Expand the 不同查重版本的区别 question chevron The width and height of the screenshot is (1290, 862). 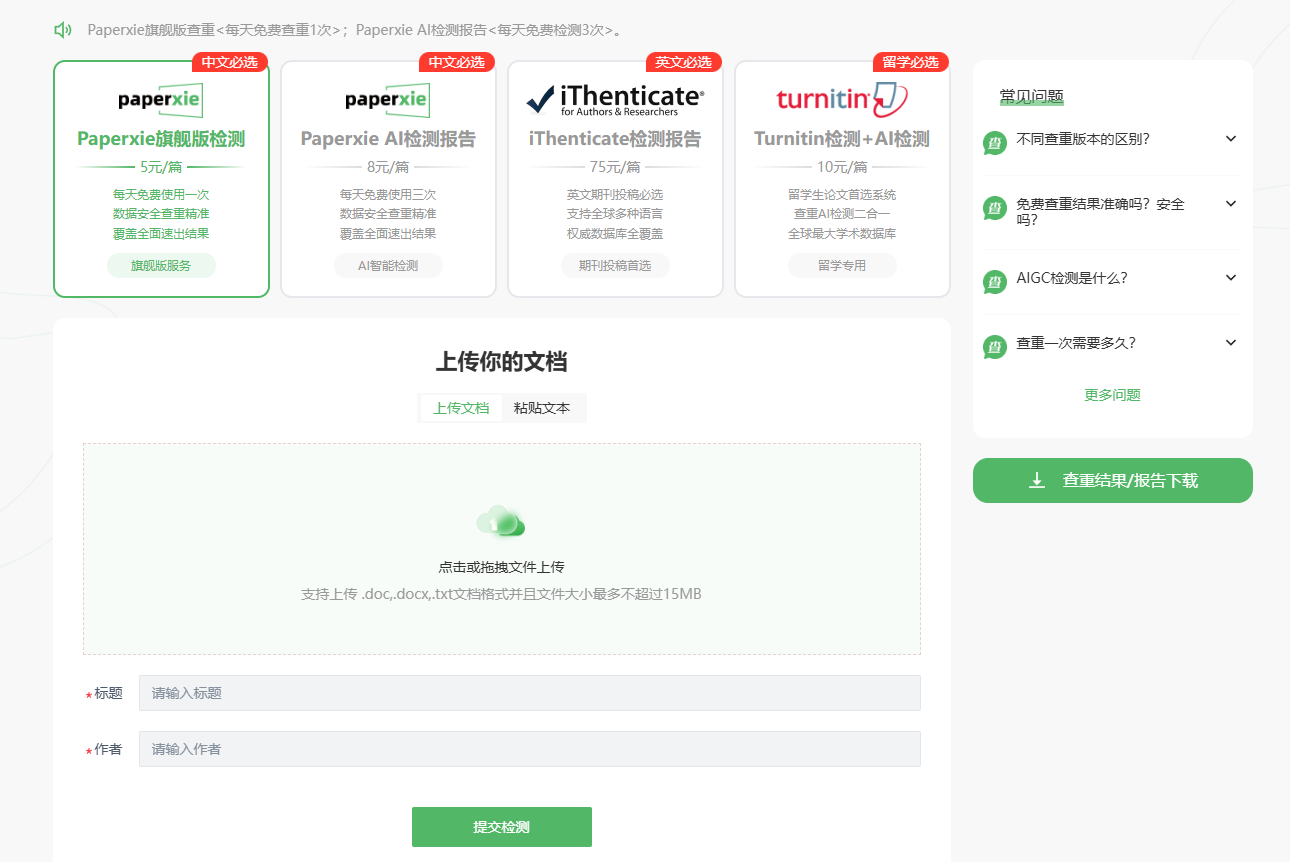click(x=1231, y=139)
